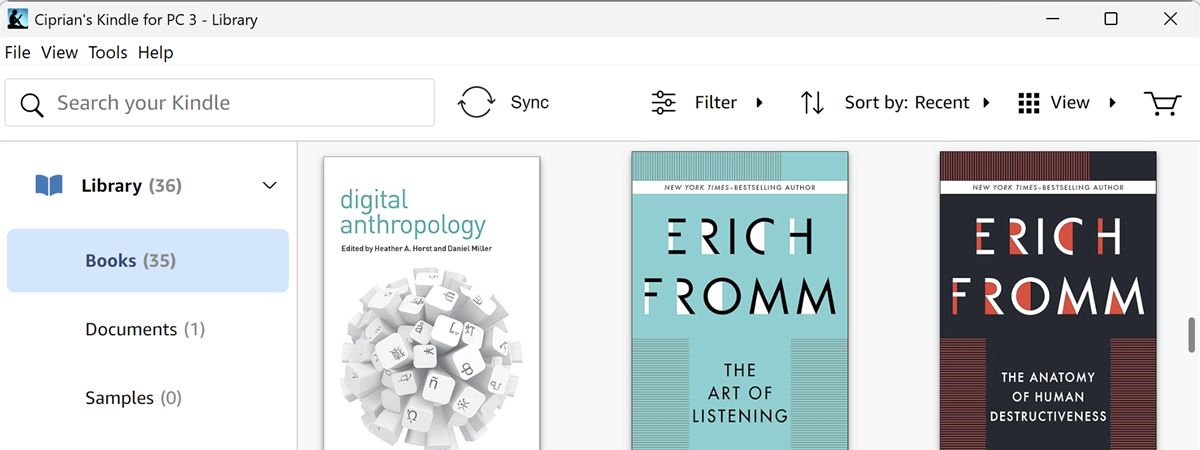Screen dimensions: 1200x450
Task: Open The Anatomy of Human Destructiveness cover
Action: [1048, 300]
